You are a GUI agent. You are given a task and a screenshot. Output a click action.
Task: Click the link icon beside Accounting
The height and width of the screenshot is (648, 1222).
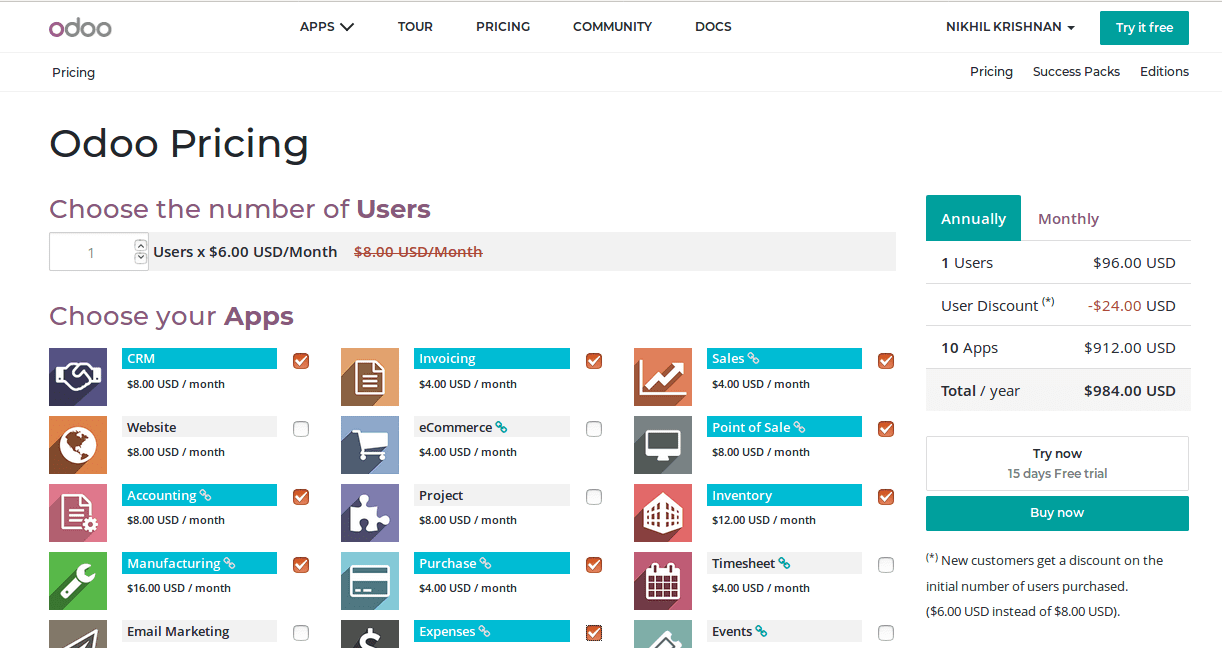click(205, 495)
